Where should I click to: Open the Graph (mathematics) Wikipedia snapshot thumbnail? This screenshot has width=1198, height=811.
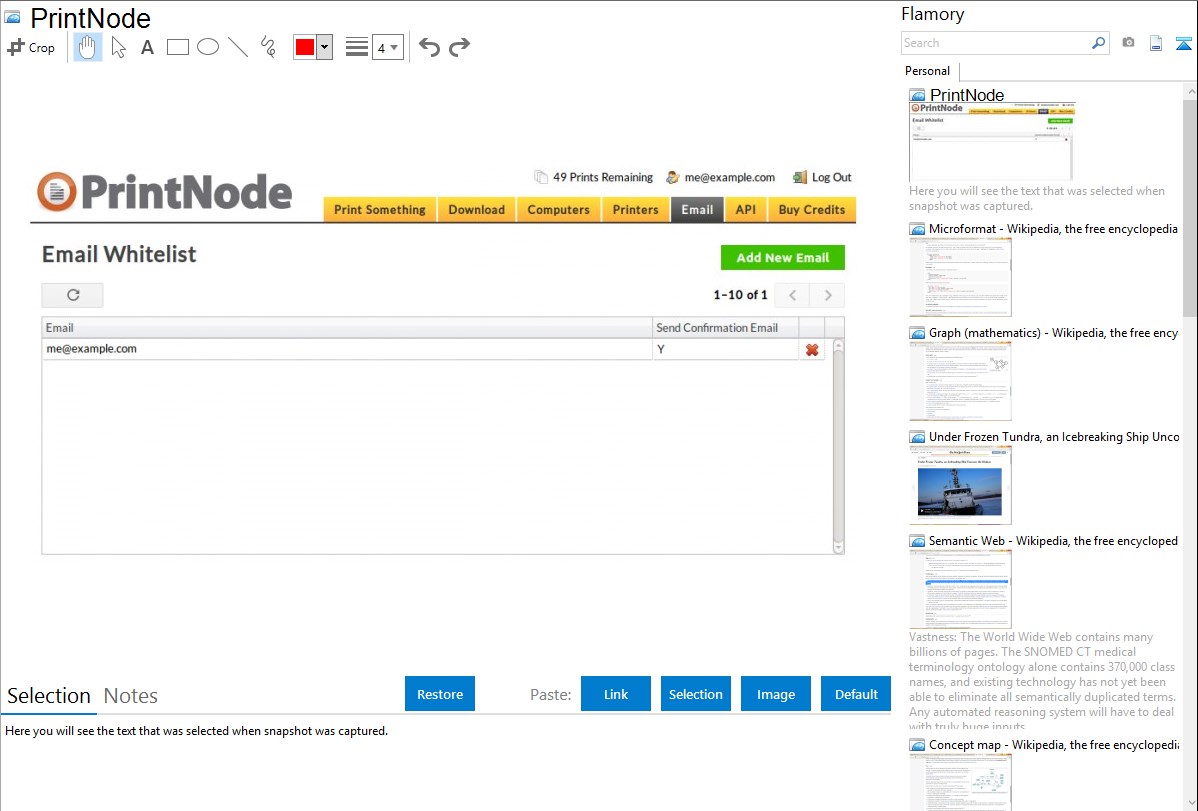tap(960, 381)
